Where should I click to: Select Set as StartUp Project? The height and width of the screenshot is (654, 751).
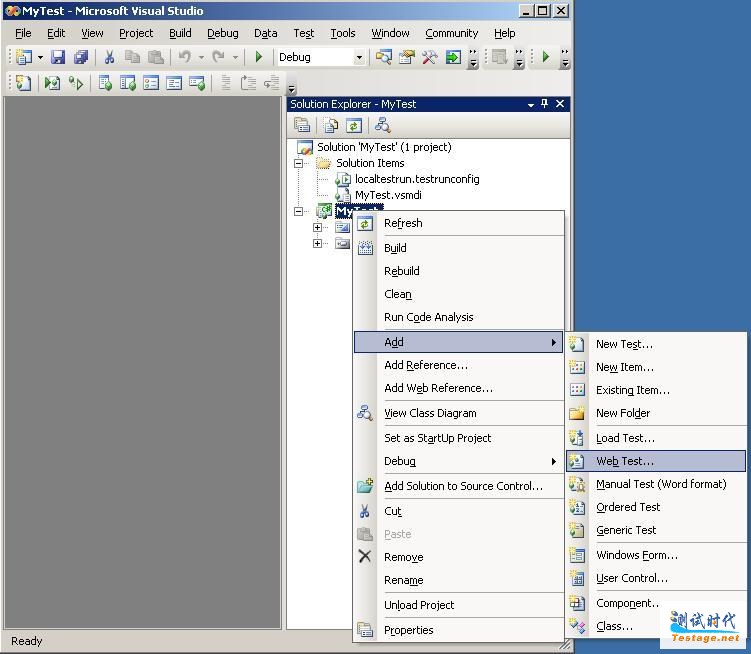437,438
